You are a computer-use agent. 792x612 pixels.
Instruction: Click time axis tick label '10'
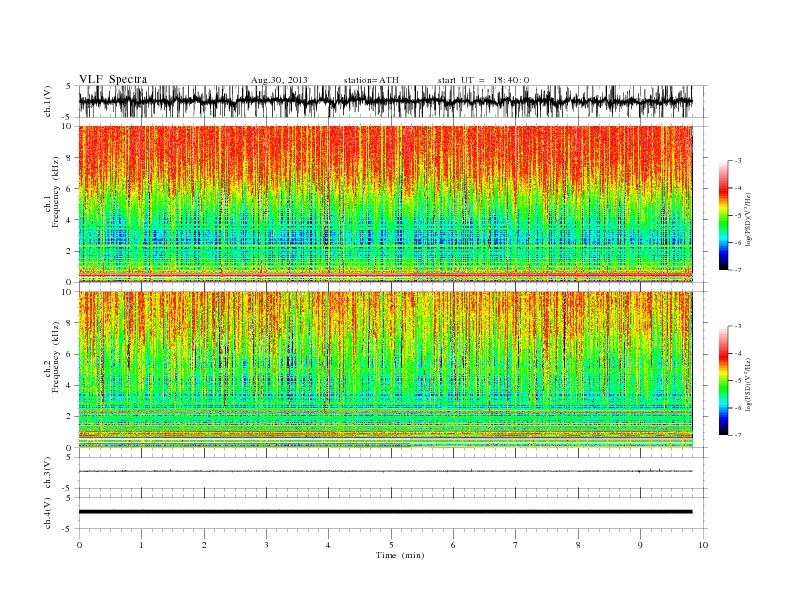703,545
